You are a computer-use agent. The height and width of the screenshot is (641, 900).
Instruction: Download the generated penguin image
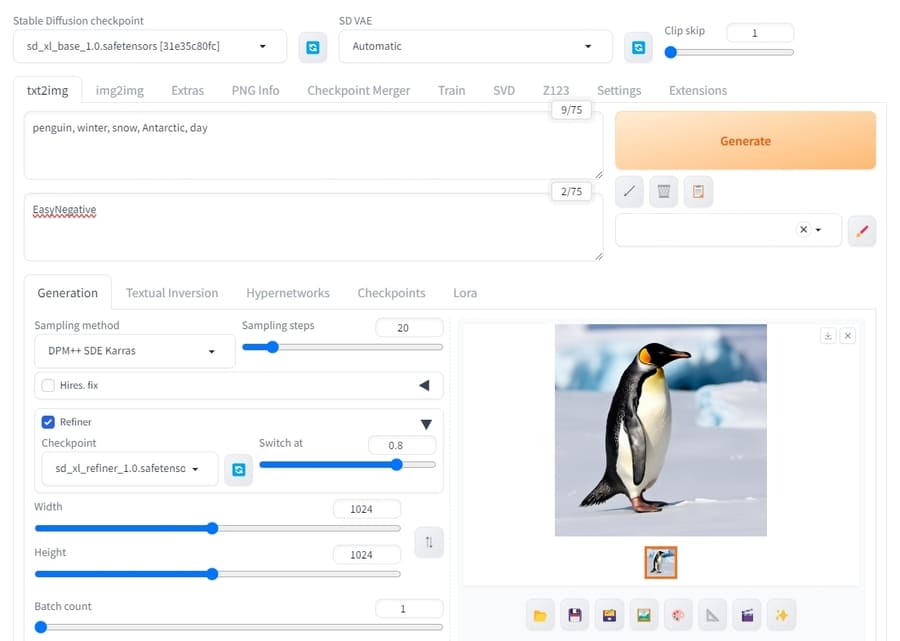click(828, 336)
